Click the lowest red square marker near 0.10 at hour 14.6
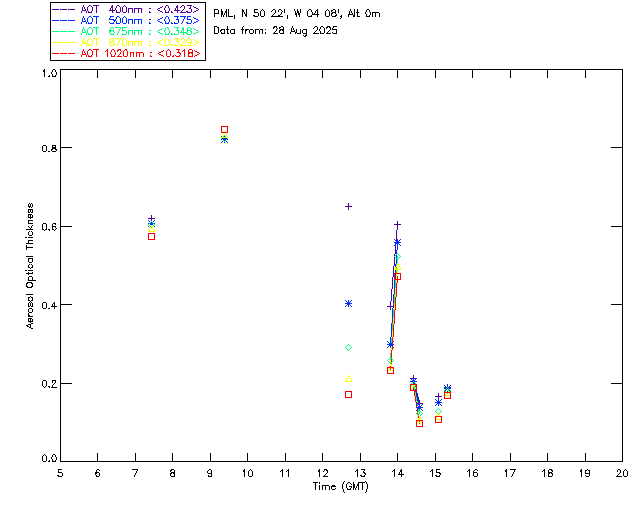Viewport: 640px width, 512px height. click(x=419, y=423)
